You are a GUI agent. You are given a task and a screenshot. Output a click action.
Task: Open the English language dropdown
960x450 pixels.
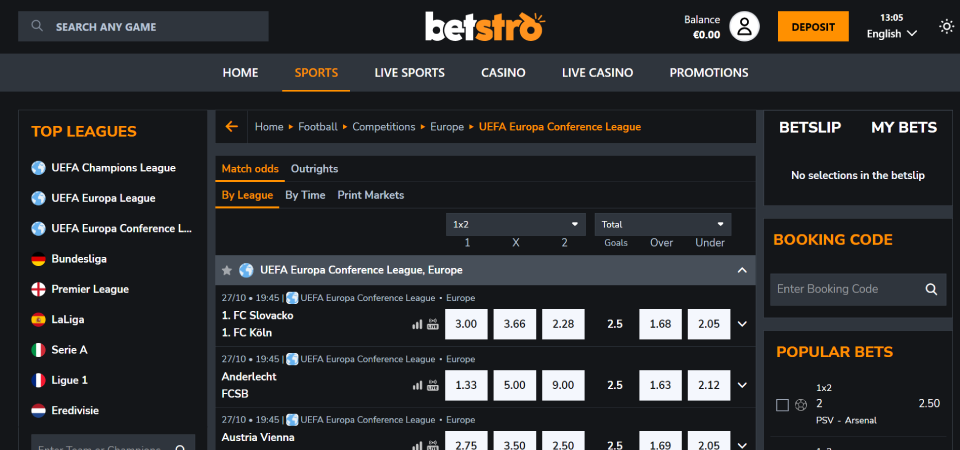891,34
